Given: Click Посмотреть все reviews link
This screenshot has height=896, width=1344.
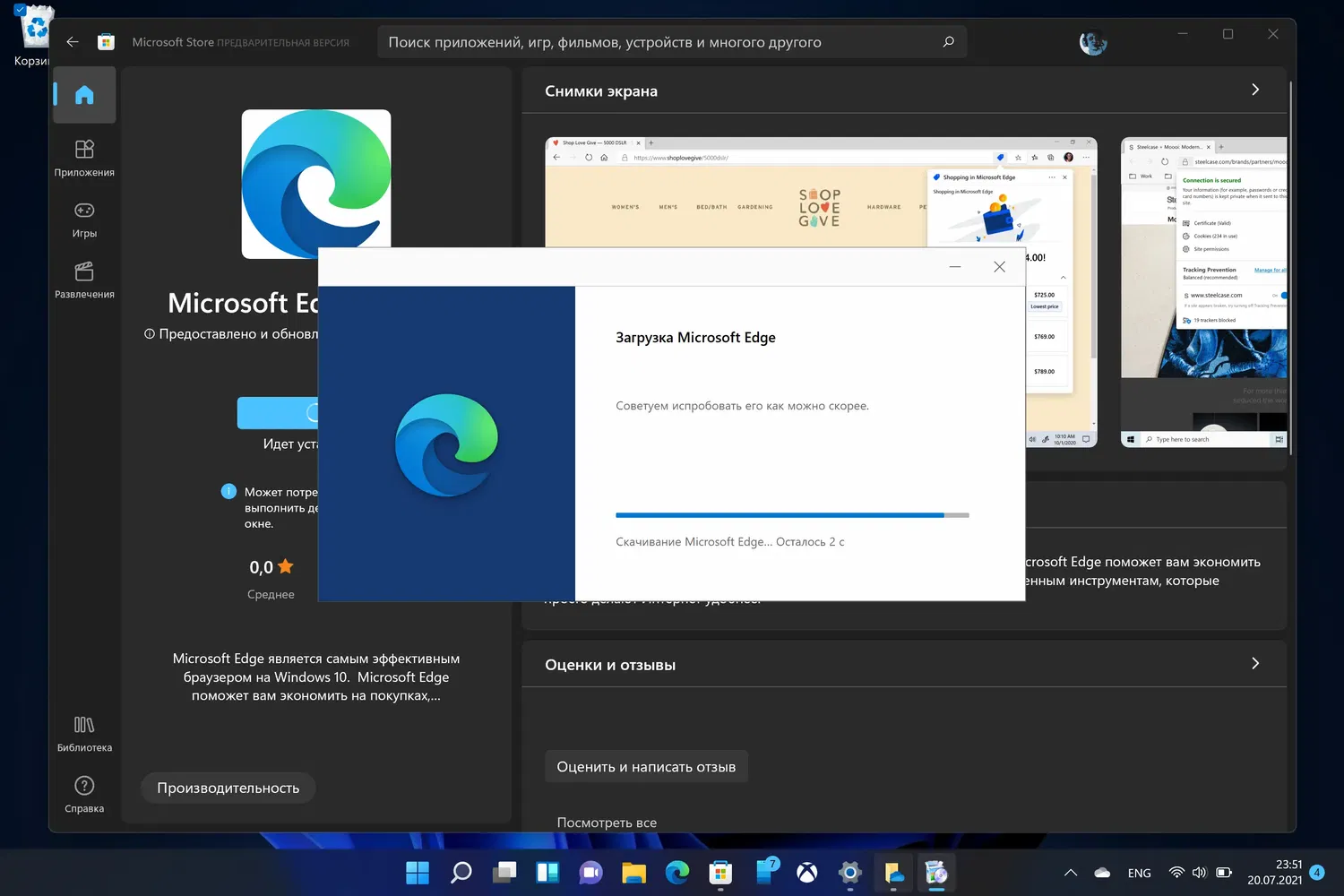Looking at the screenshot, I should 607,823.
